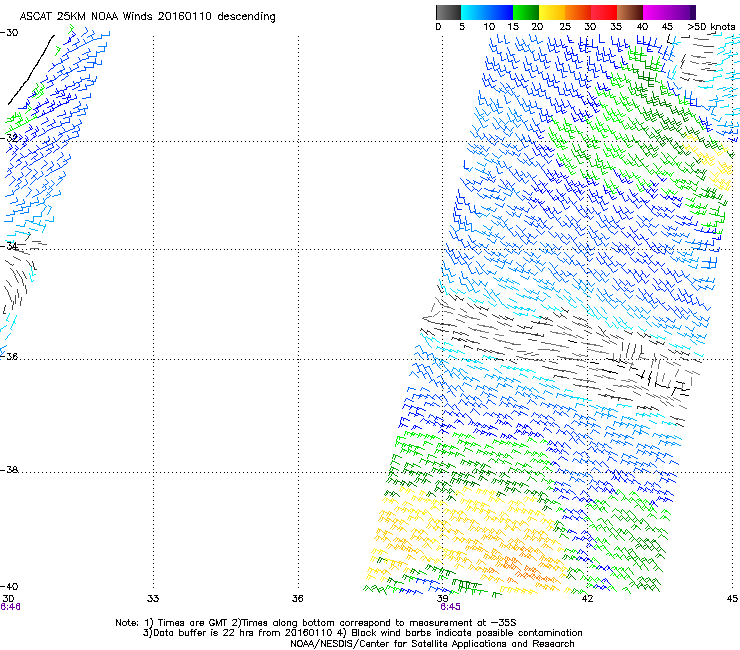Pick the brown 35–40 knots legend segment
This screenshot has height=650, width=740.
click(x=630, y=12)
